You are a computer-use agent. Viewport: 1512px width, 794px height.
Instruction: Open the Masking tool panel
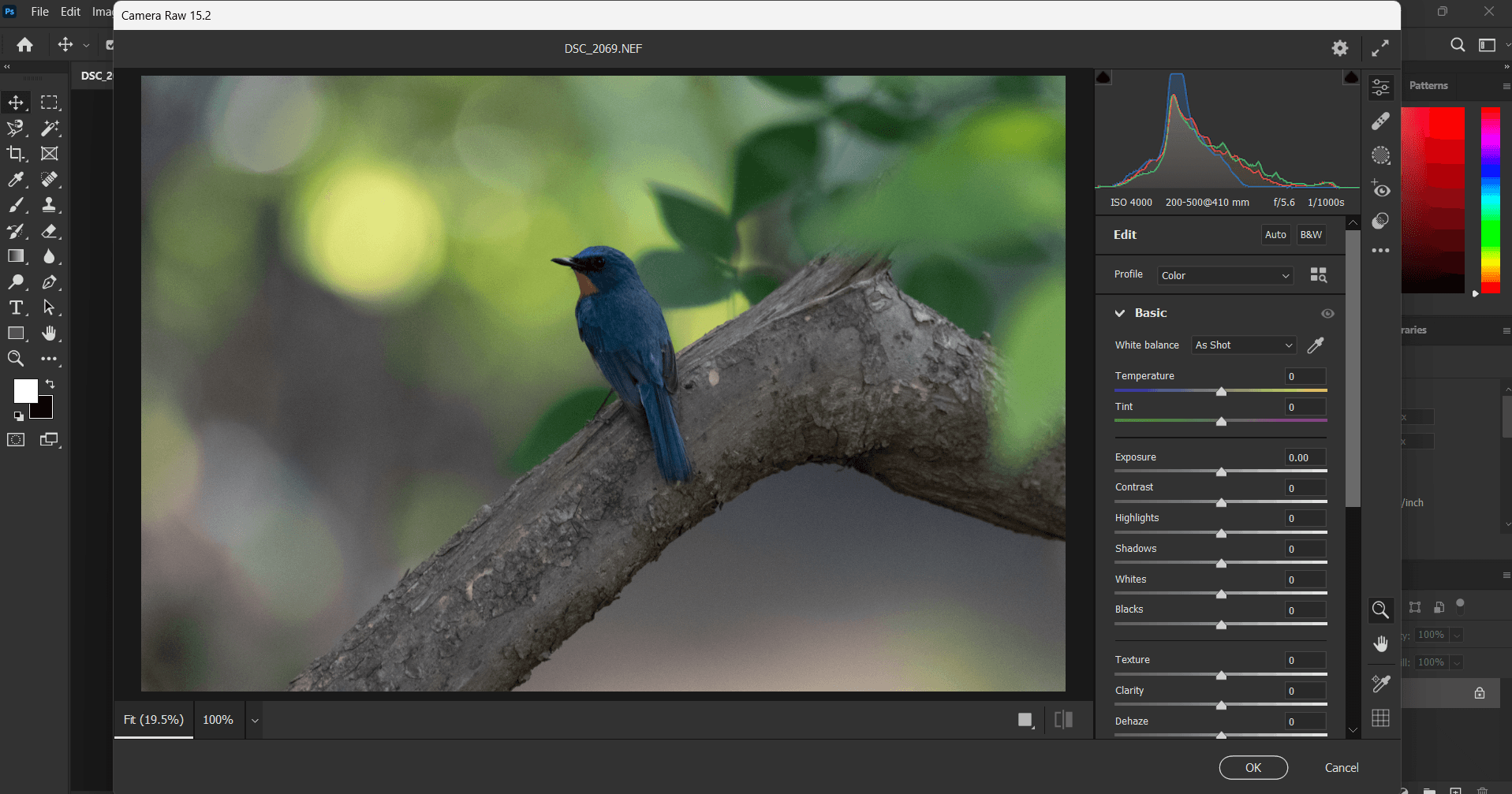[x=1380, y=155]
